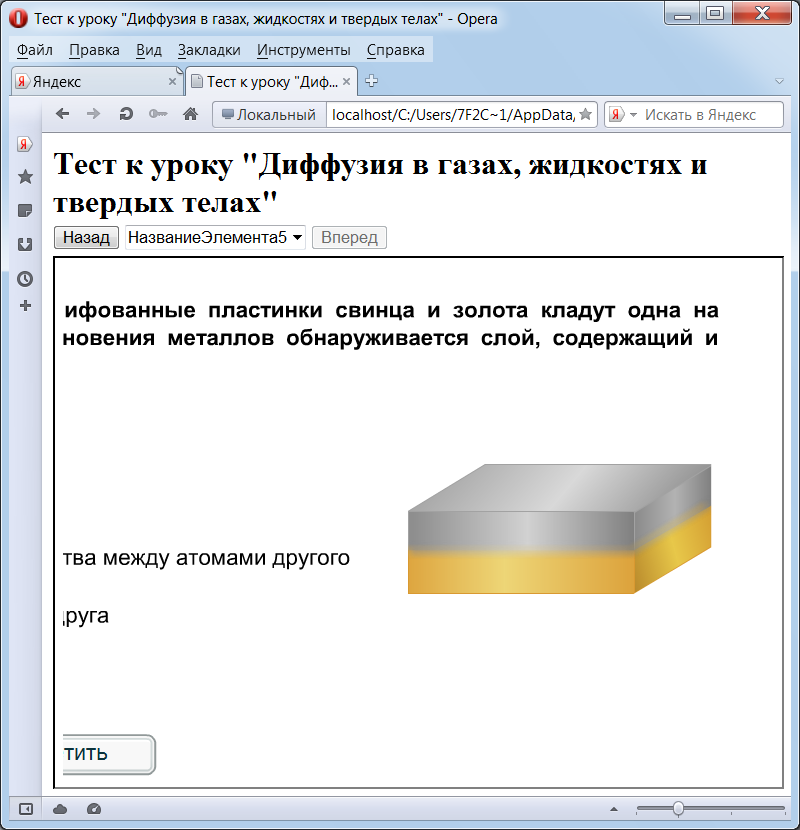
Task: Minimize the Opera window
Action: (682, 14)
